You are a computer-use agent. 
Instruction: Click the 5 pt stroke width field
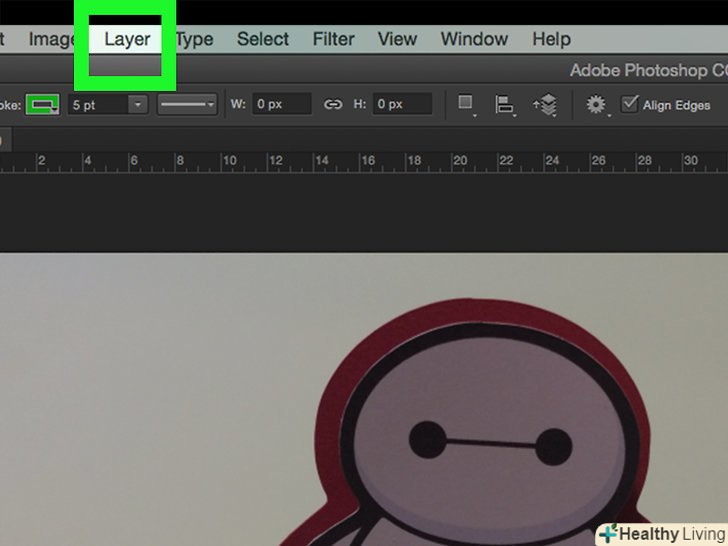pyautogui.click(x=96, y=104)
